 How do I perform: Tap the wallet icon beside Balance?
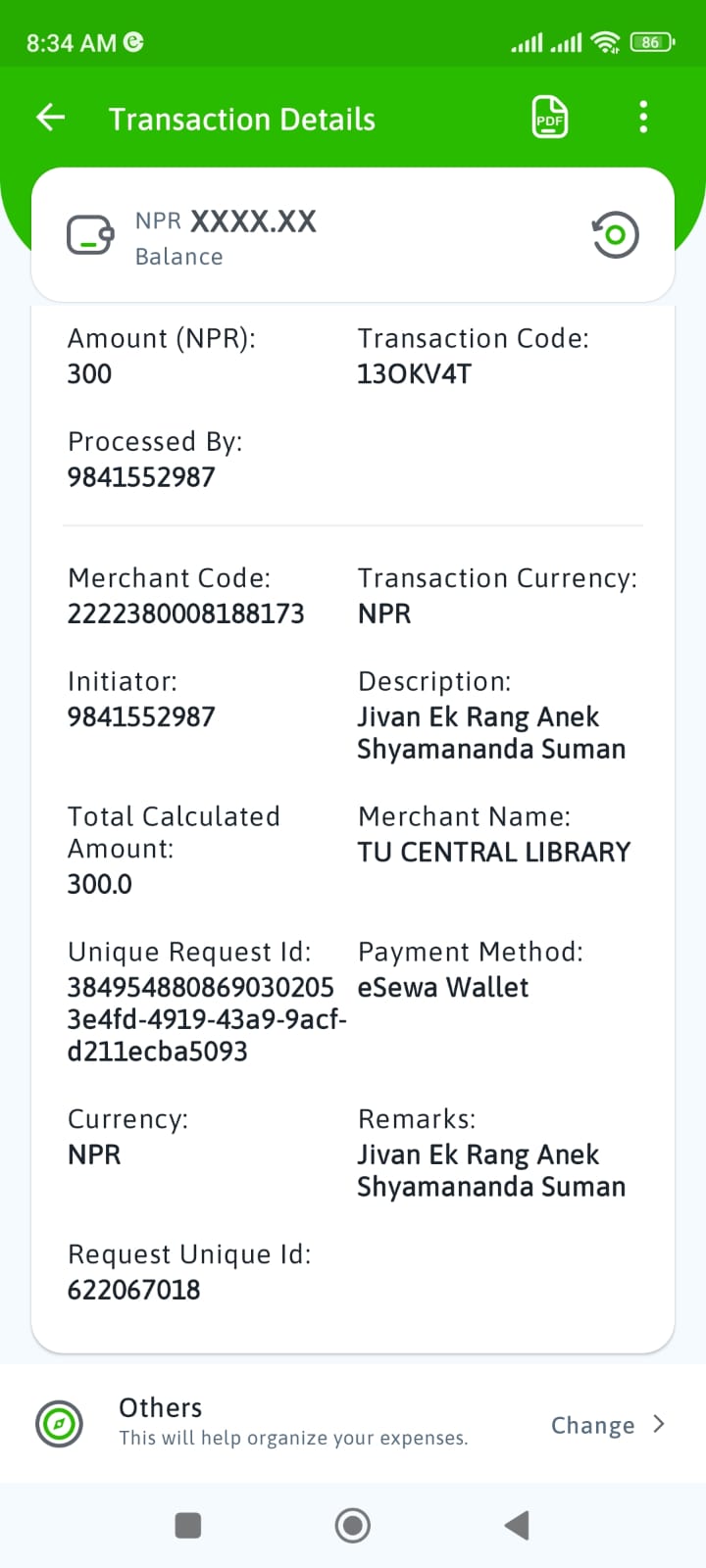click(90, 236)
